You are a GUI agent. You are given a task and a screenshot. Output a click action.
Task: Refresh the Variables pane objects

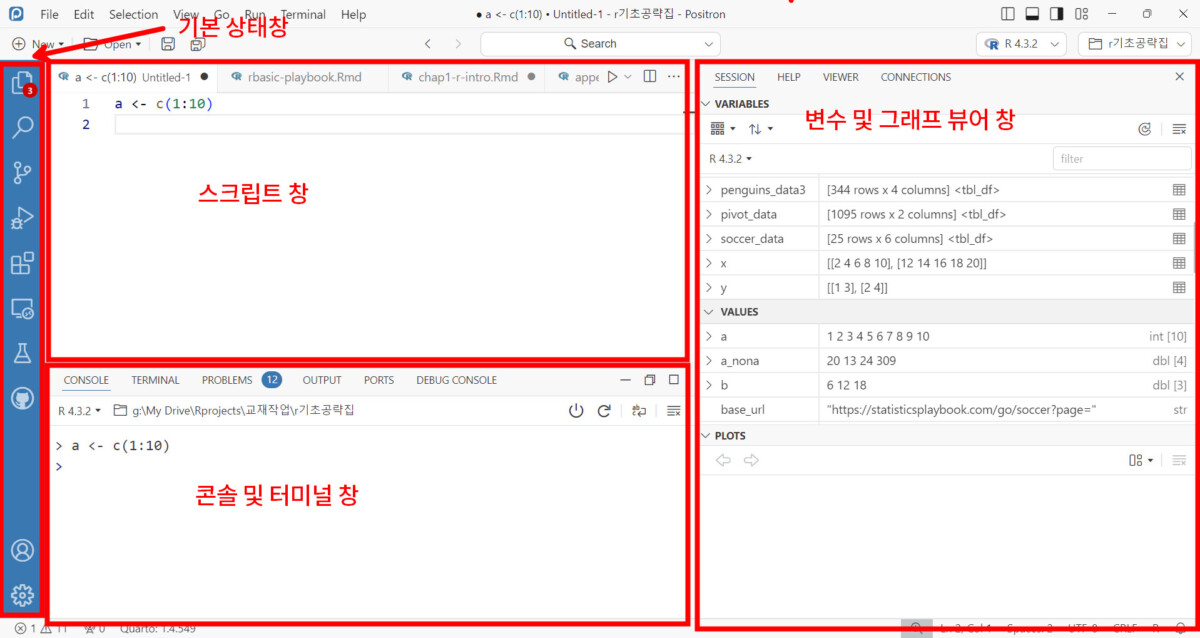(1145, 129)
